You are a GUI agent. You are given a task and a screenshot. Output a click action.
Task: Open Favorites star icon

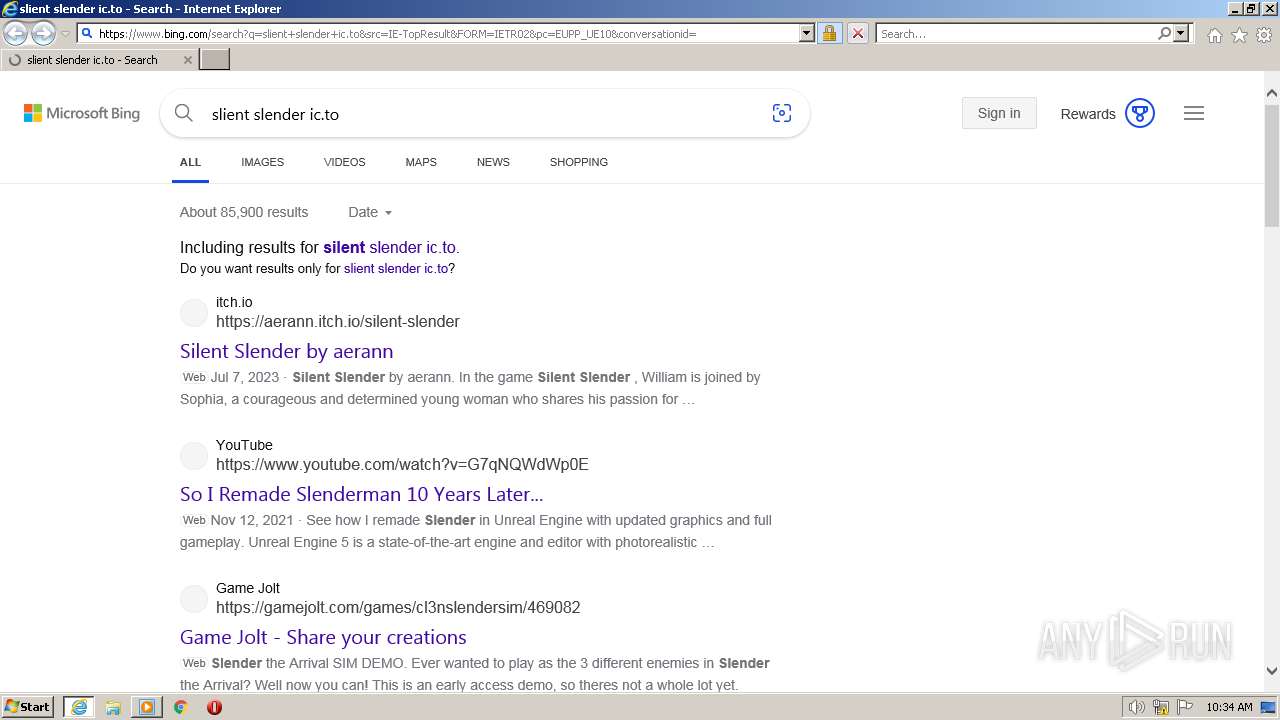(1239, 35)
